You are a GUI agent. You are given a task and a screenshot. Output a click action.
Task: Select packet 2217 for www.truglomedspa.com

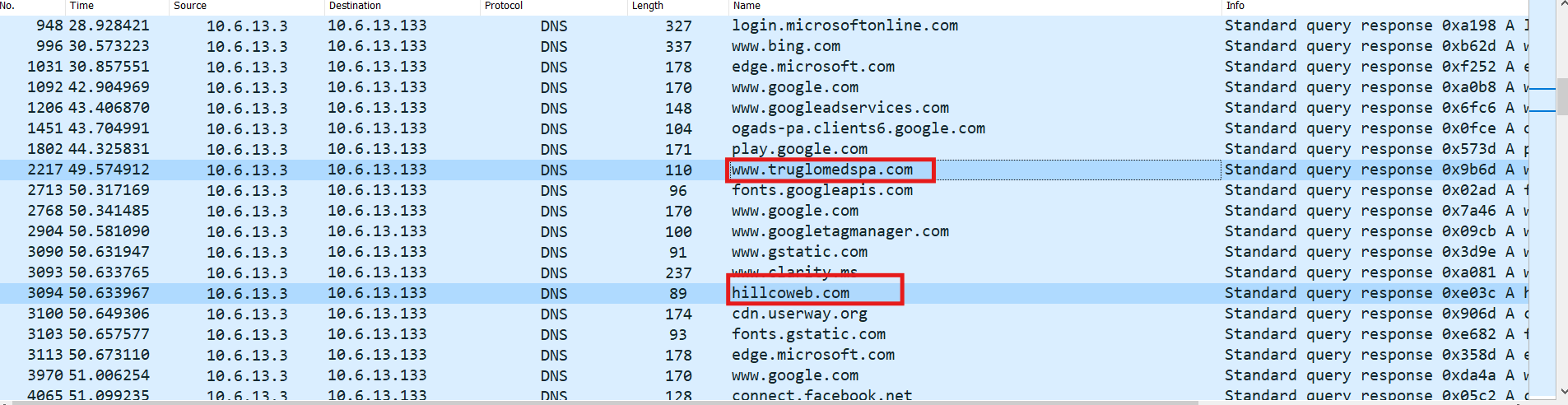(x=821, y=170)
